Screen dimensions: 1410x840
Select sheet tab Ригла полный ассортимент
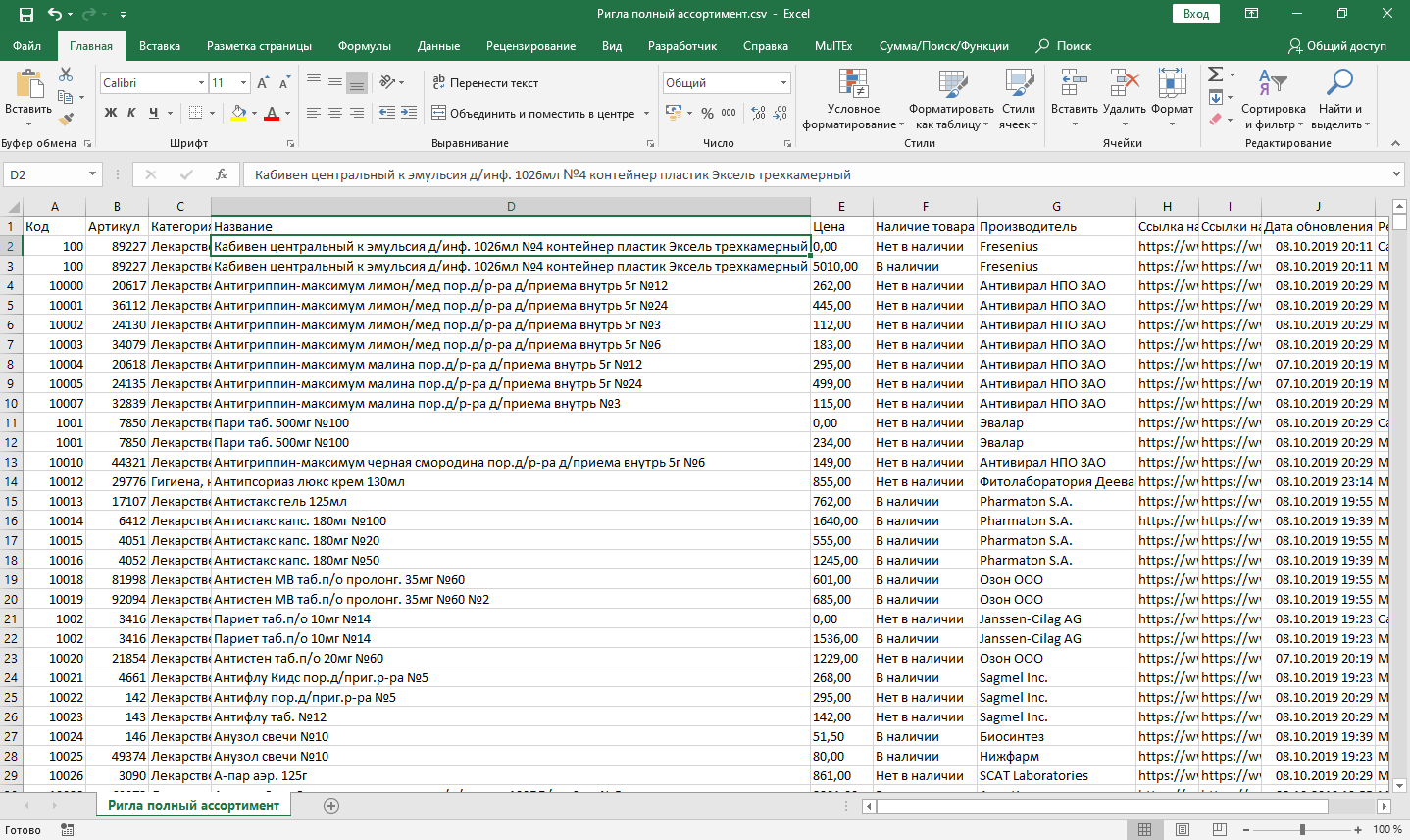193,806
